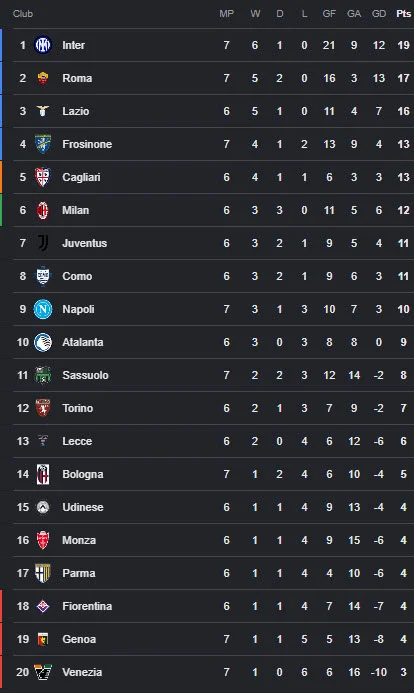Click the Bologna club crest
Screen dimensions: 414x693
(x=43, y=474)
